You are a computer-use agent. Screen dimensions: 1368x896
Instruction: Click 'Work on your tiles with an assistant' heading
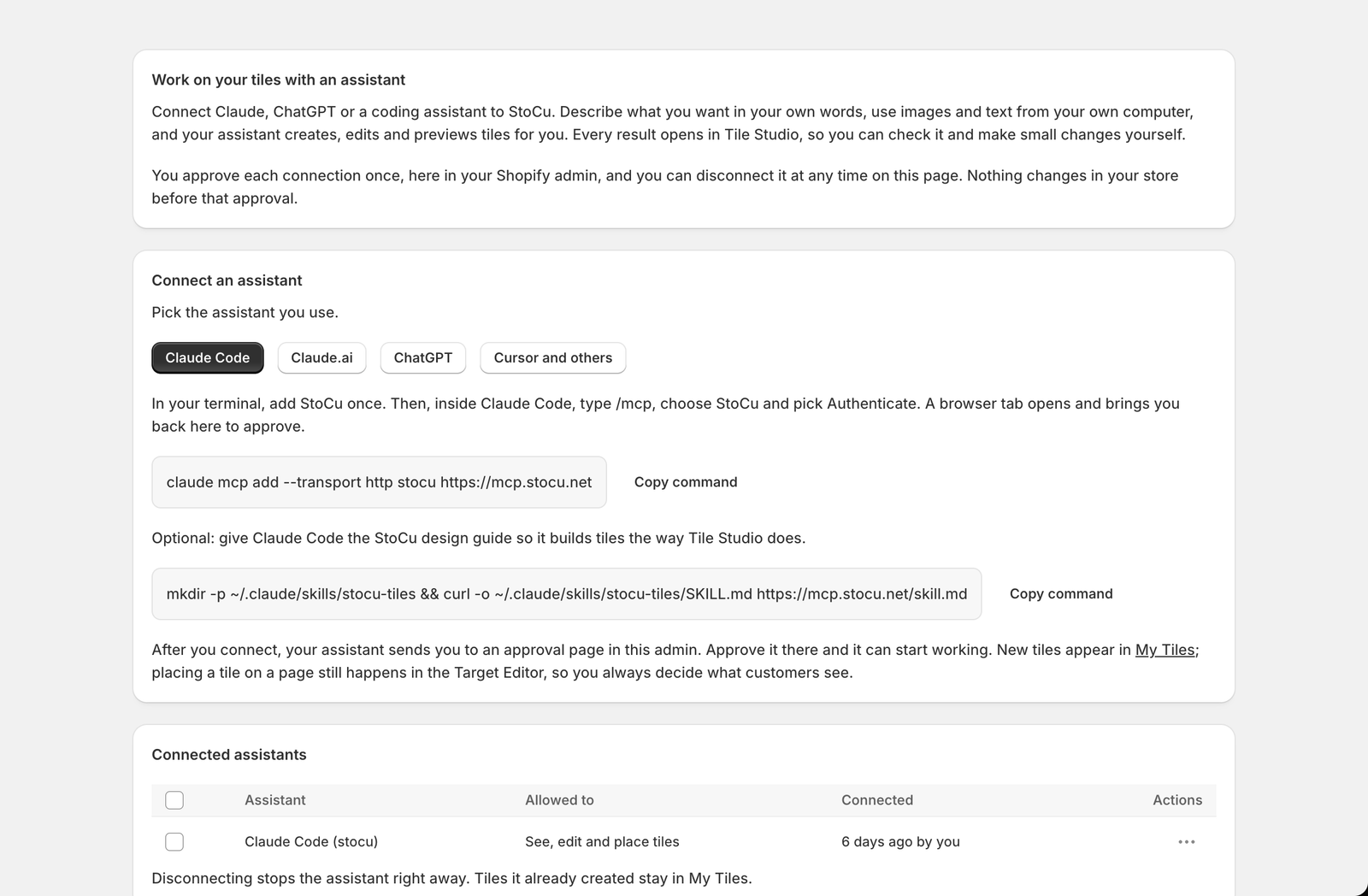(x=279, y=80)
